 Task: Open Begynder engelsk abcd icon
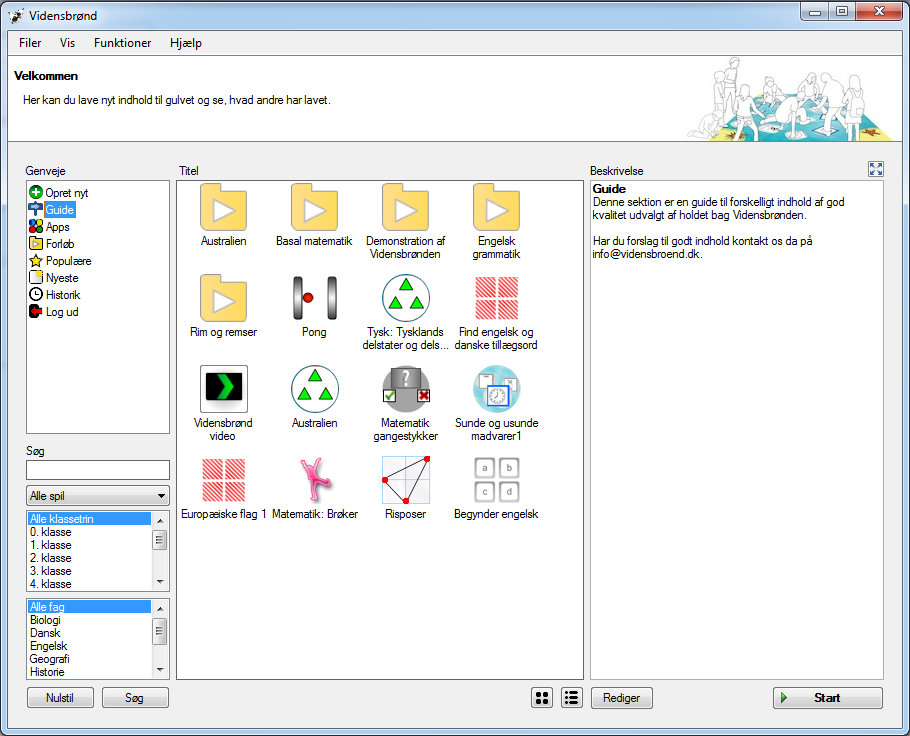pos(496,480)
